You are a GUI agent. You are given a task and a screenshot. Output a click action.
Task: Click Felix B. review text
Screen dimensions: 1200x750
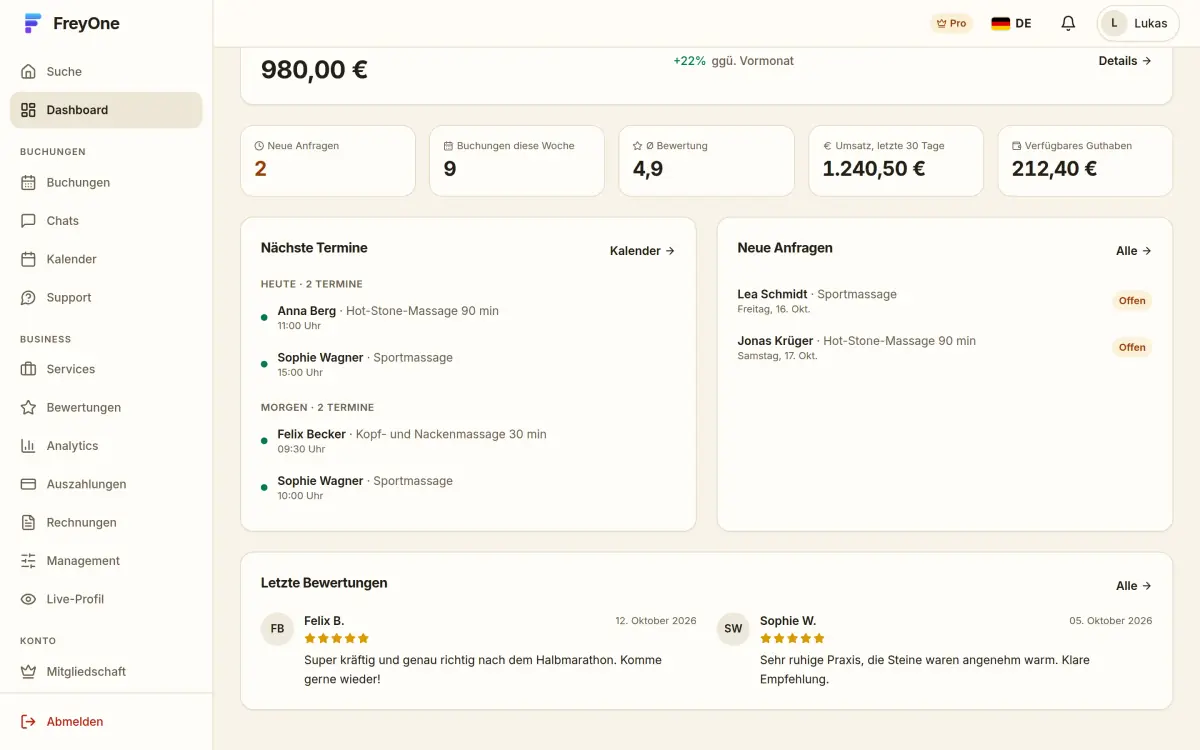pyautogui.click(x=483, y=670)
